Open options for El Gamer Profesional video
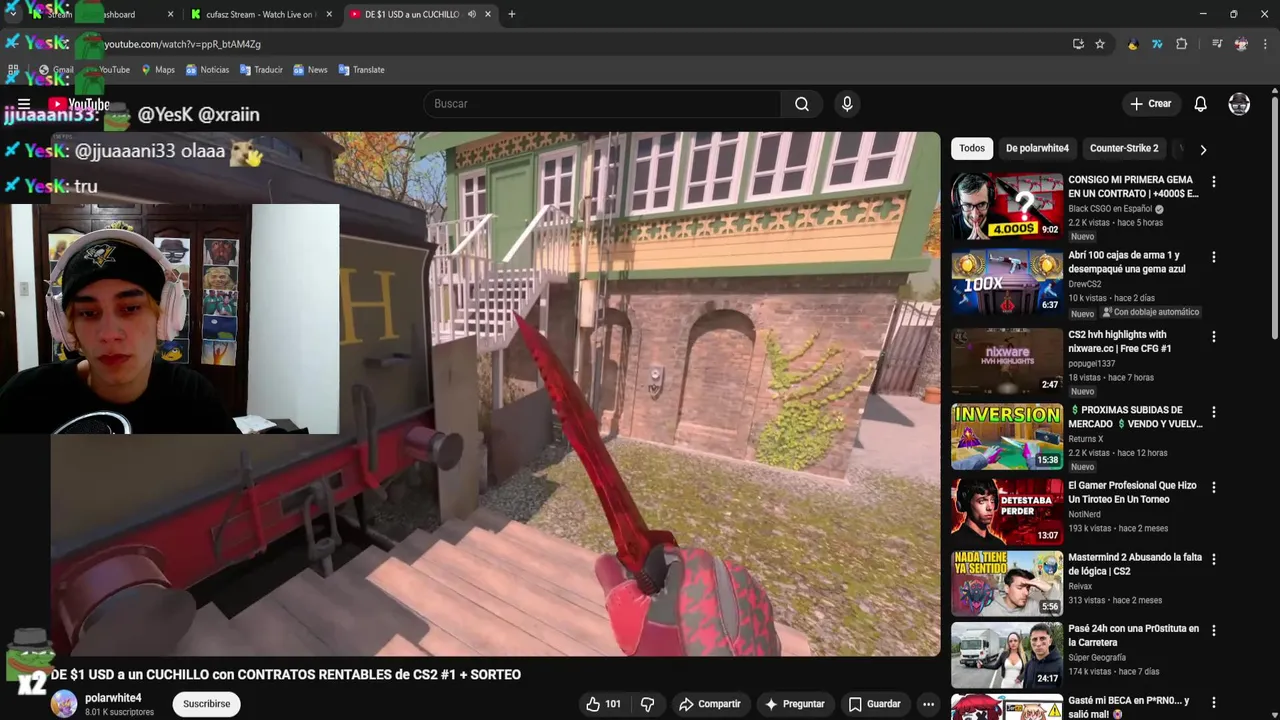 point(1213,487)
